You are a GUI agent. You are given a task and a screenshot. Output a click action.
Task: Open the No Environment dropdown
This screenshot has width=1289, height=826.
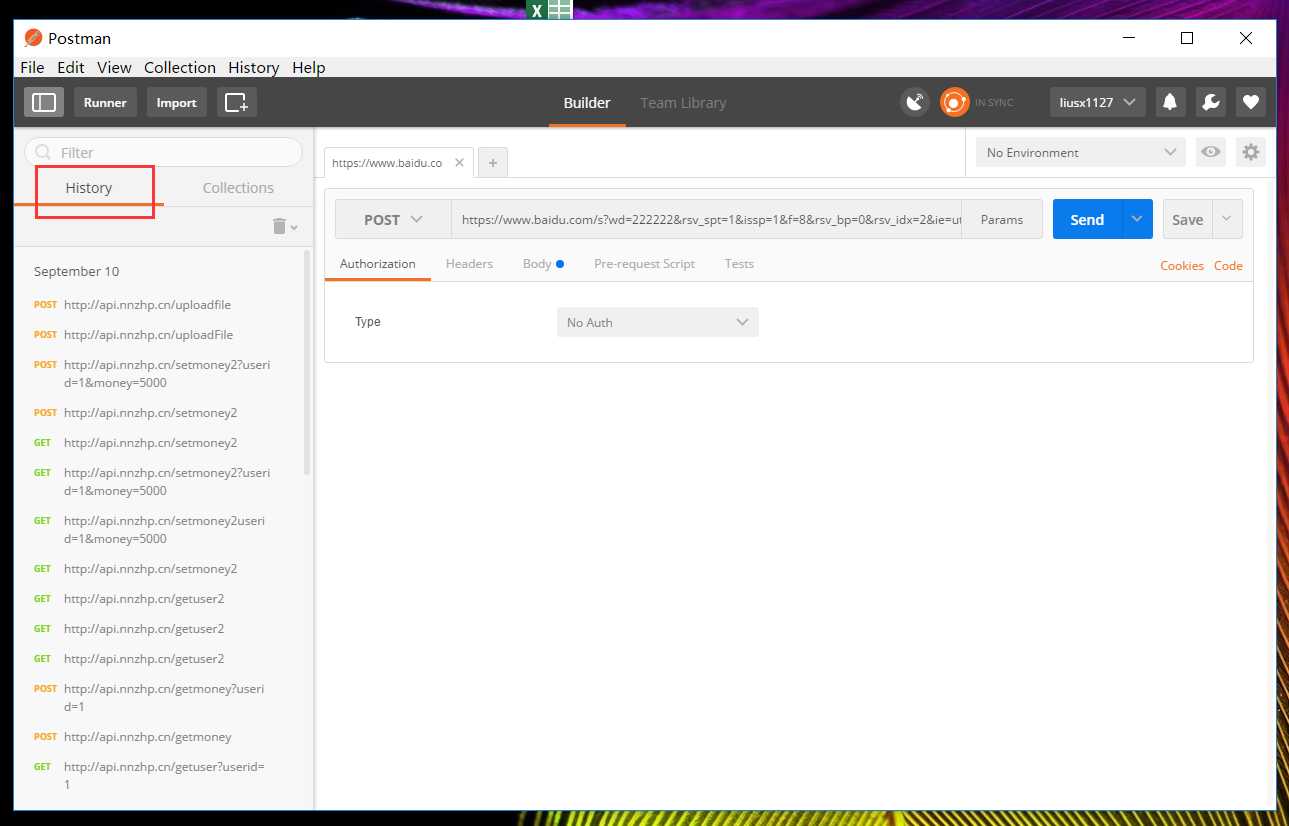coord(1081,152)
